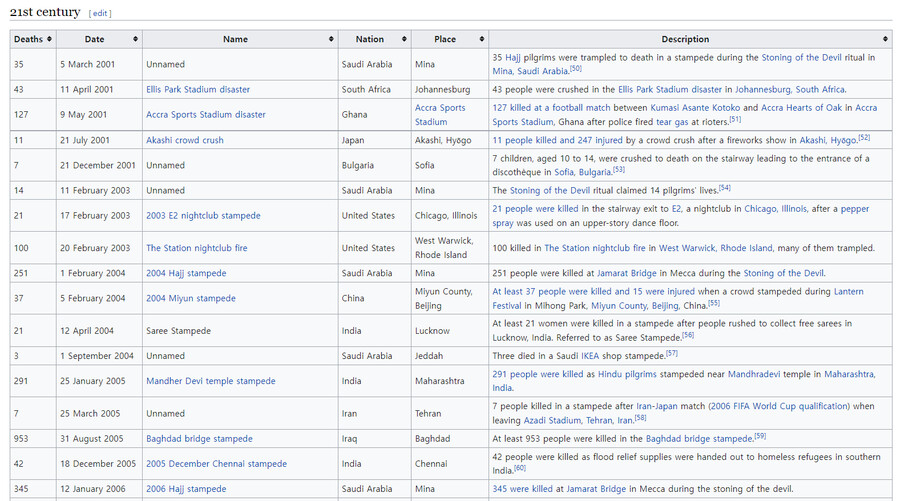900x501 pixels.
Task: Sort by Nation using header arrows
Action: [x=404, y=39]
